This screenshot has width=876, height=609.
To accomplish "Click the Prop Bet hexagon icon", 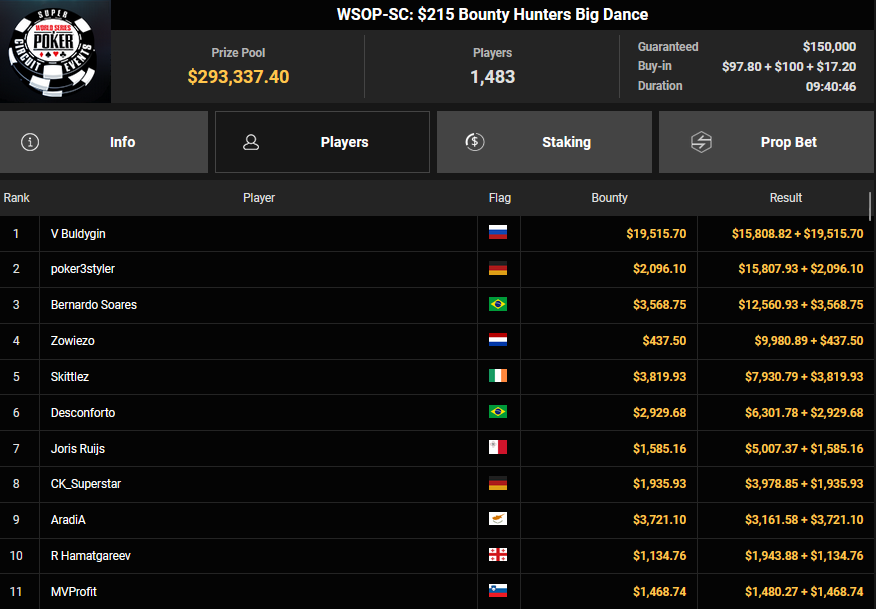I will 701,142.
